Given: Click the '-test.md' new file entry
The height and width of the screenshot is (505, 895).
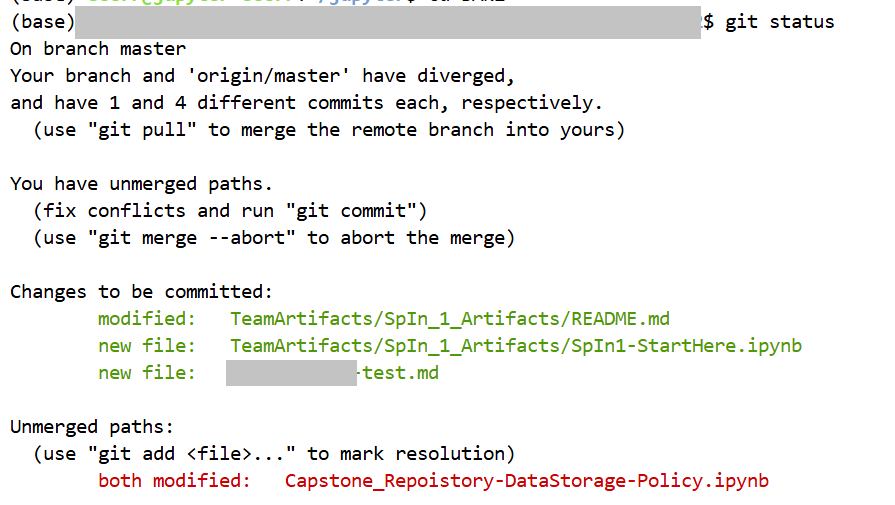Looking at the screenshot, I should [x=398, y=373].
